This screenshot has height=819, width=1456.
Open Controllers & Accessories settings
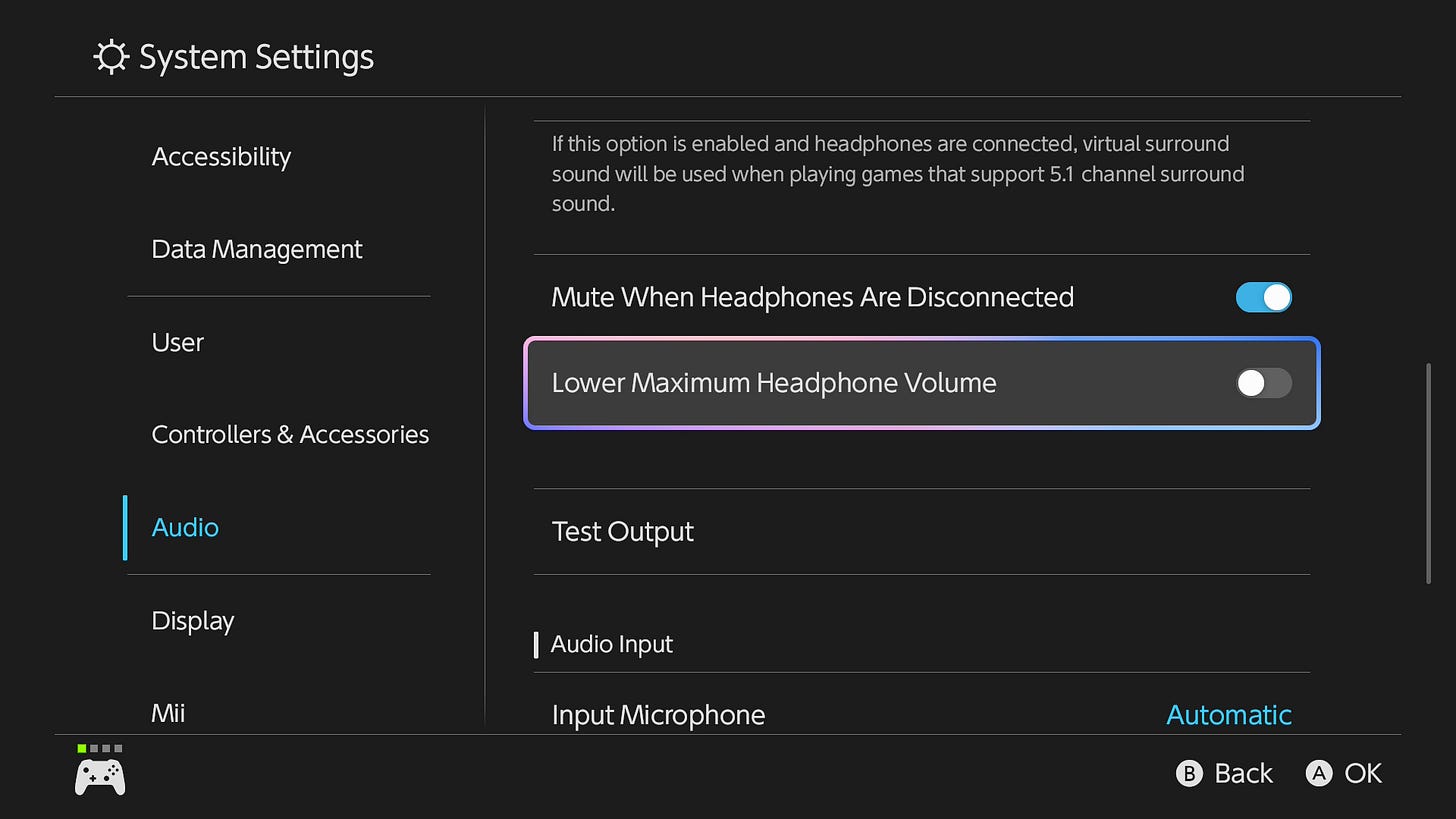pos(290,434)
